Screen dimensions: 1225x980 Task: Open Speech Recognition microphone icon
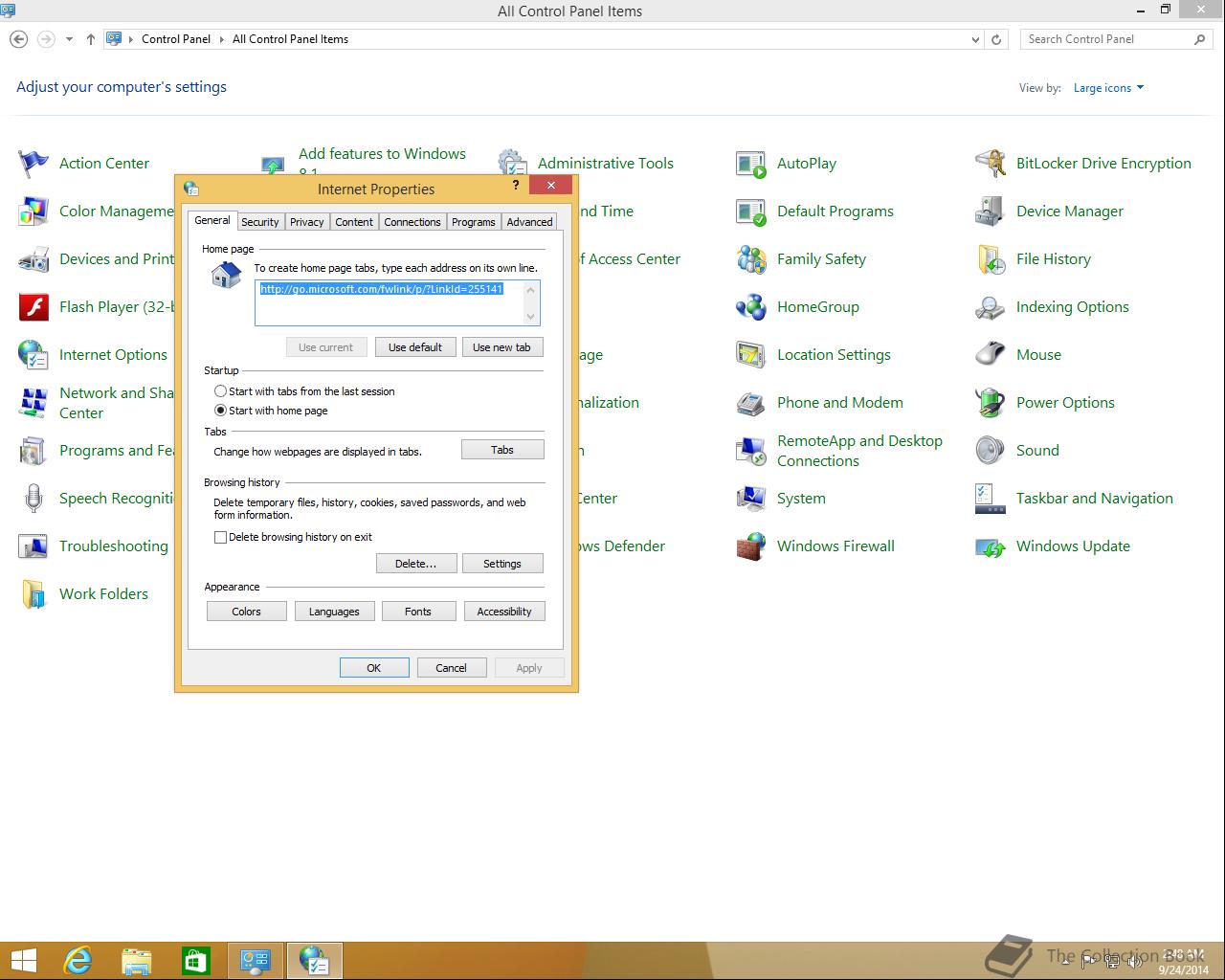[33, 499]
